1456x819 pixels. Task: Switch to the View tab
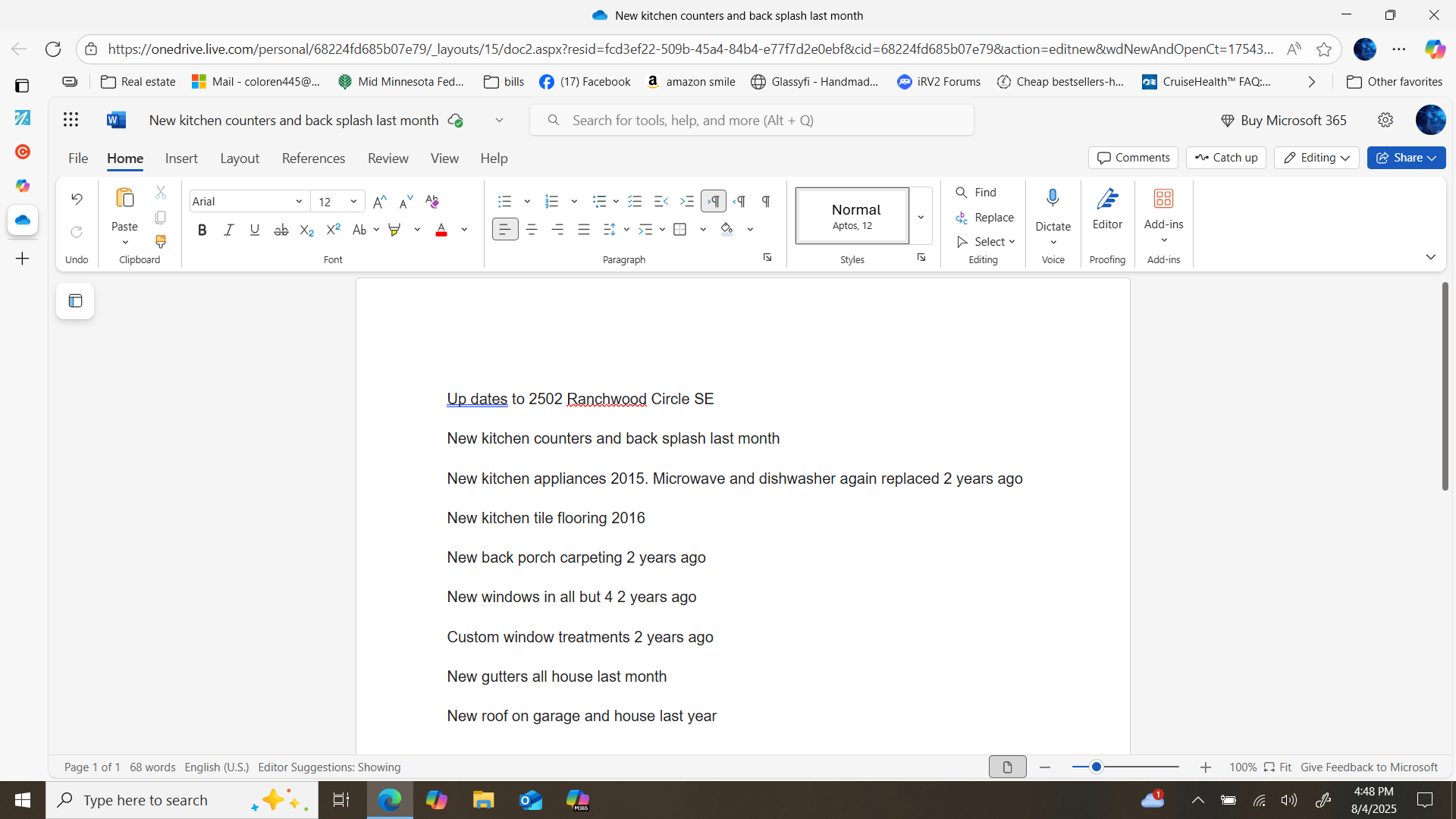(444, 158)
